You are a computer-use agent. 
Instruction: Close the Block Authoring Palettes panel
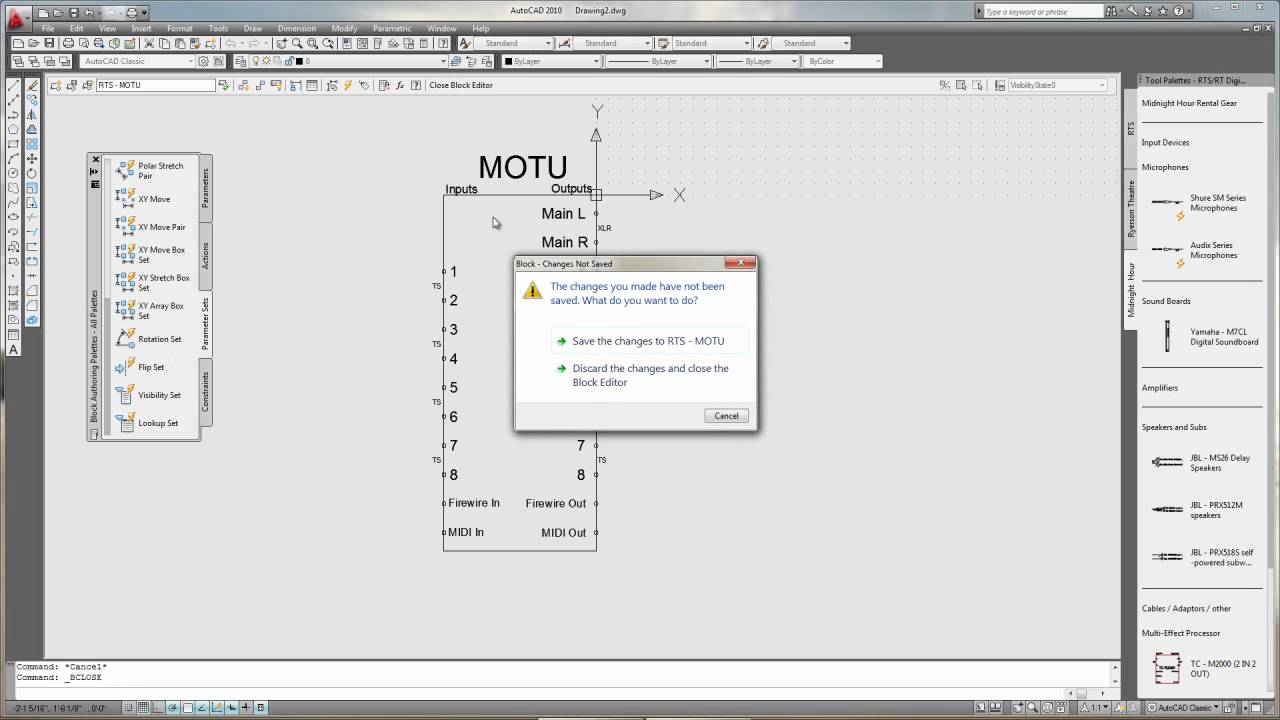95,160
